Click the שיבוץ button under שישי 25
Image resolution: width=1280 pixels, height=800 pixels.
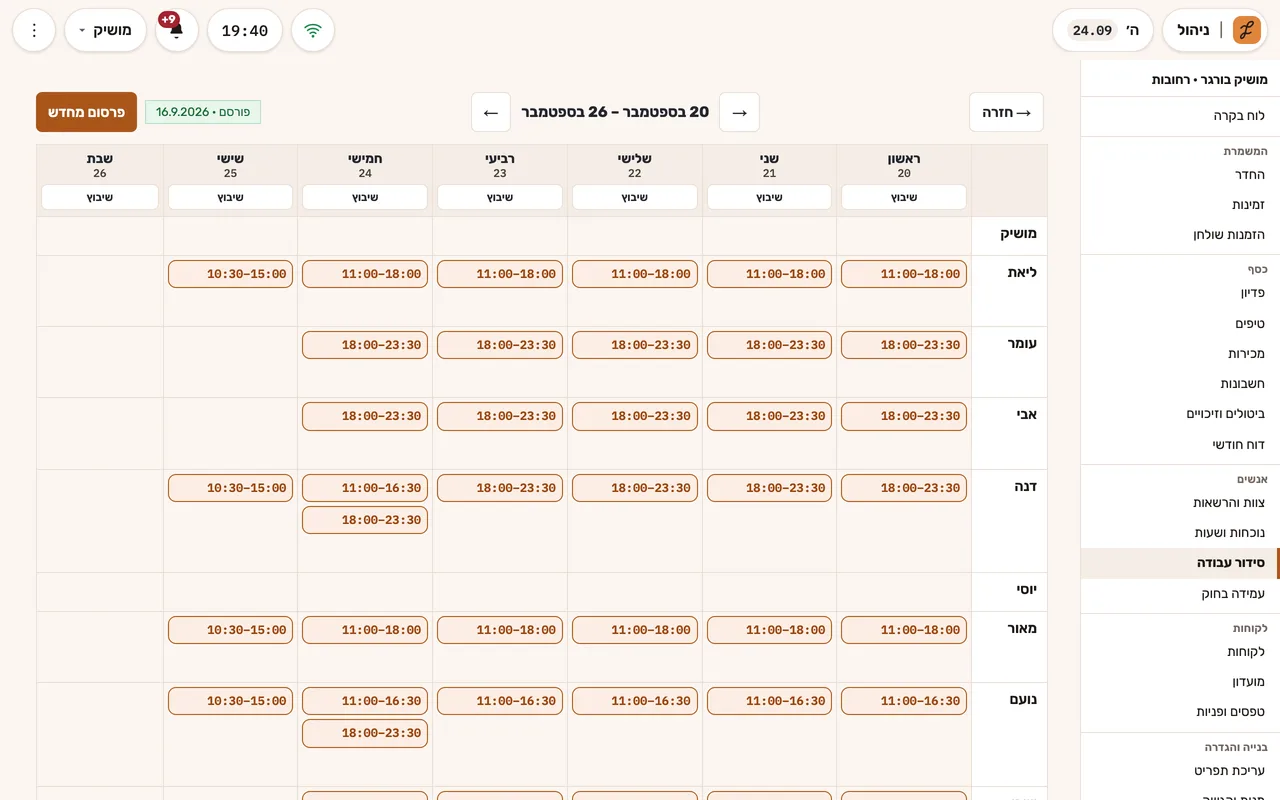click(x=230, y=197)
